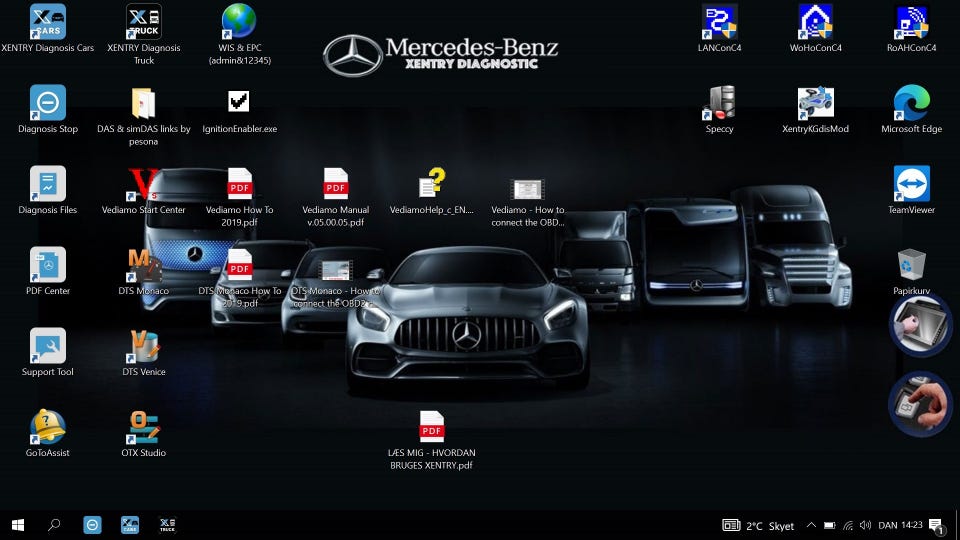The height and width of the screenshot is (540, 960).
Task: Open volume speaker tray icon
Action: (x=865, y=525)
